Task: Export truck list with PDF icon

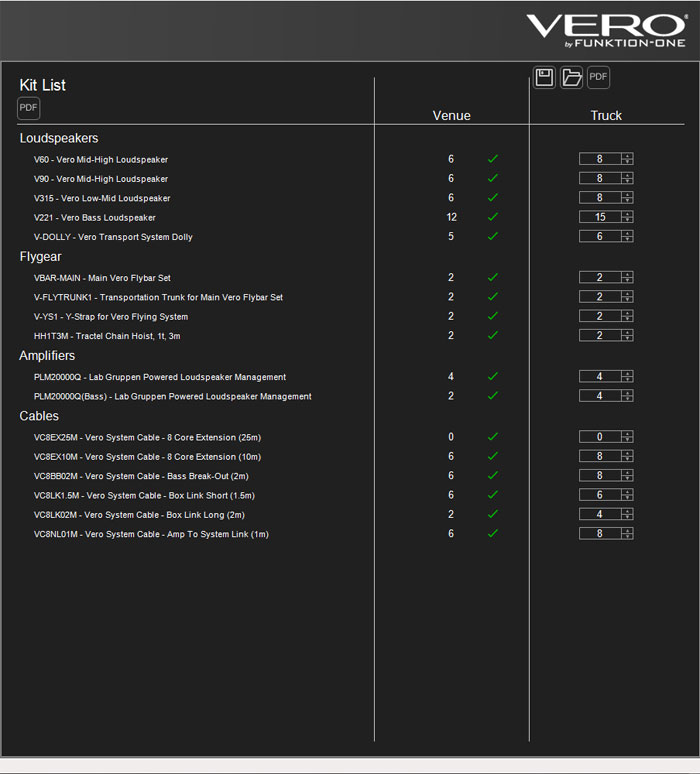Action: click(598, 77)
